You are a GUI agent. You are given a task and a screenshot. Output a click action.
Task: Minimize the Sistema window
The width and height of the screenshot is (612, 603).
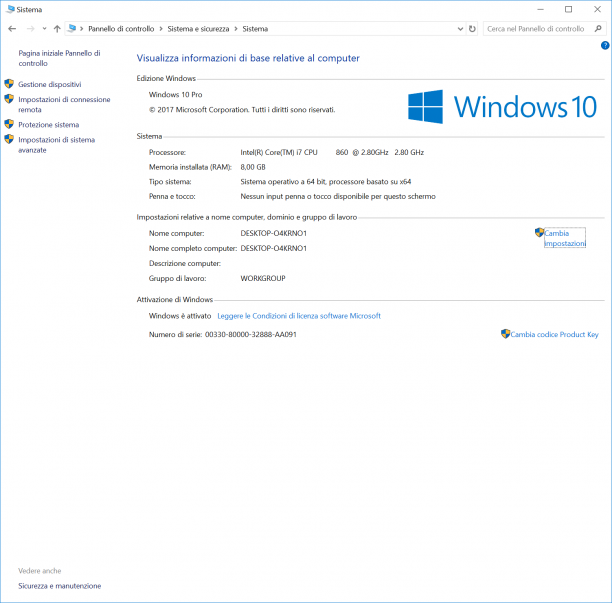point(541,9)
